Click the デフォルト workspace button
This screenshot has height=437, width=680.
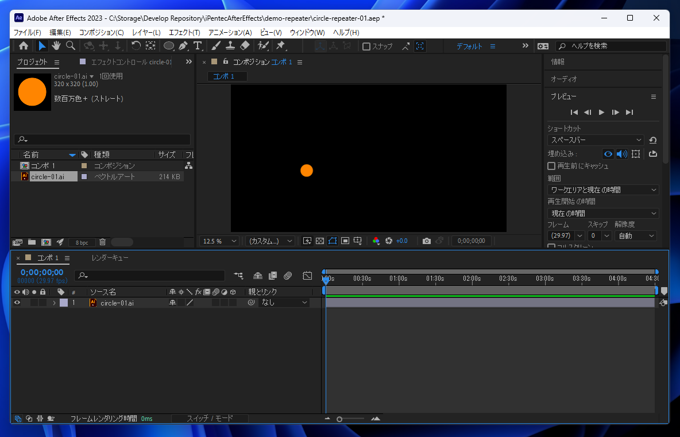click(469, 46)
